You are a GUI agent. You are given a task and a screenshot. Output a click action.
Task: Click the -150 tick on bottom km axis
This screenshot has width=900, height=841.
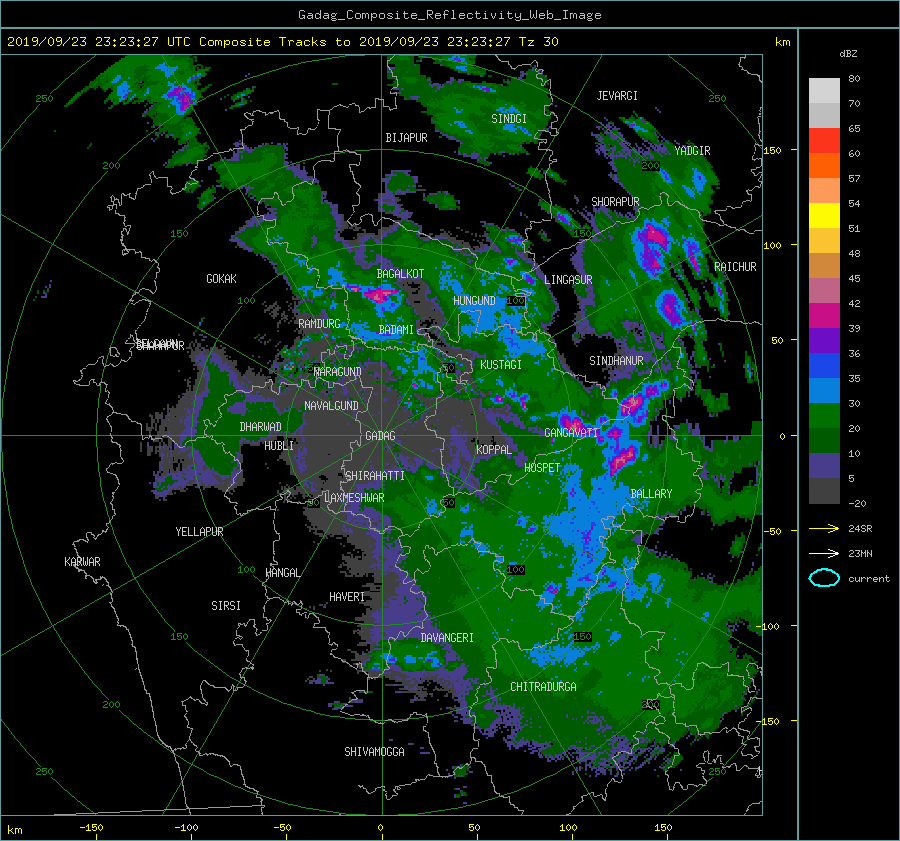(x=91, y=828)
